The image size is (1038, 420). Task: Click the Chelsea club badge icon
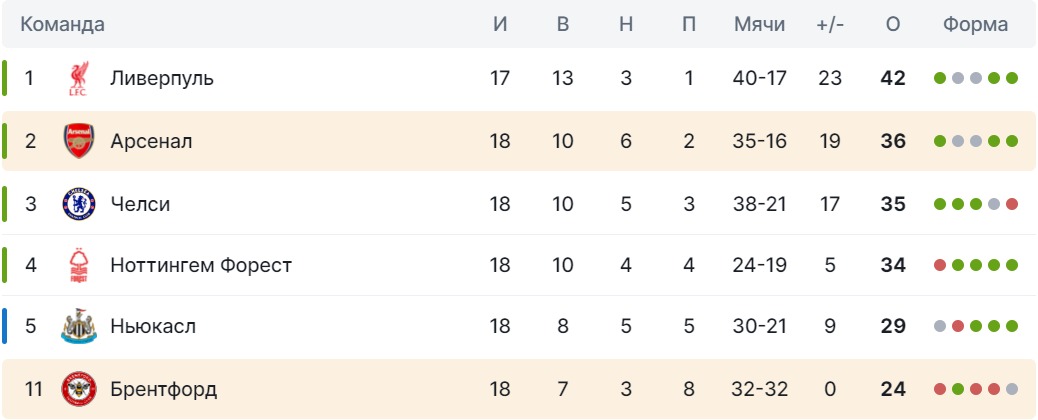click(x=79, y=203)
